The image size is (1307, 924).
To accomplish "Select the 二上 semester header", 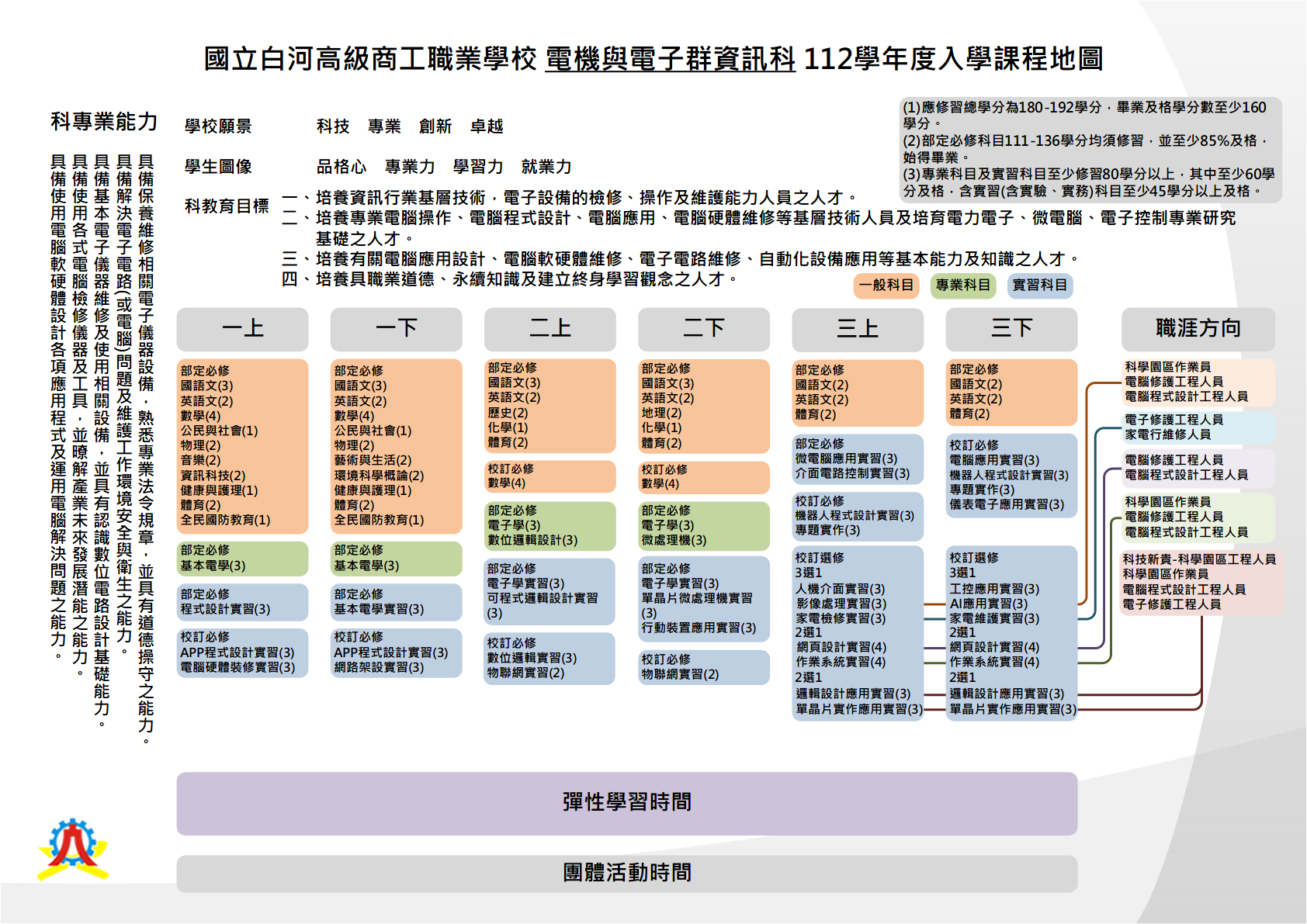I will [x=549, y=329].
